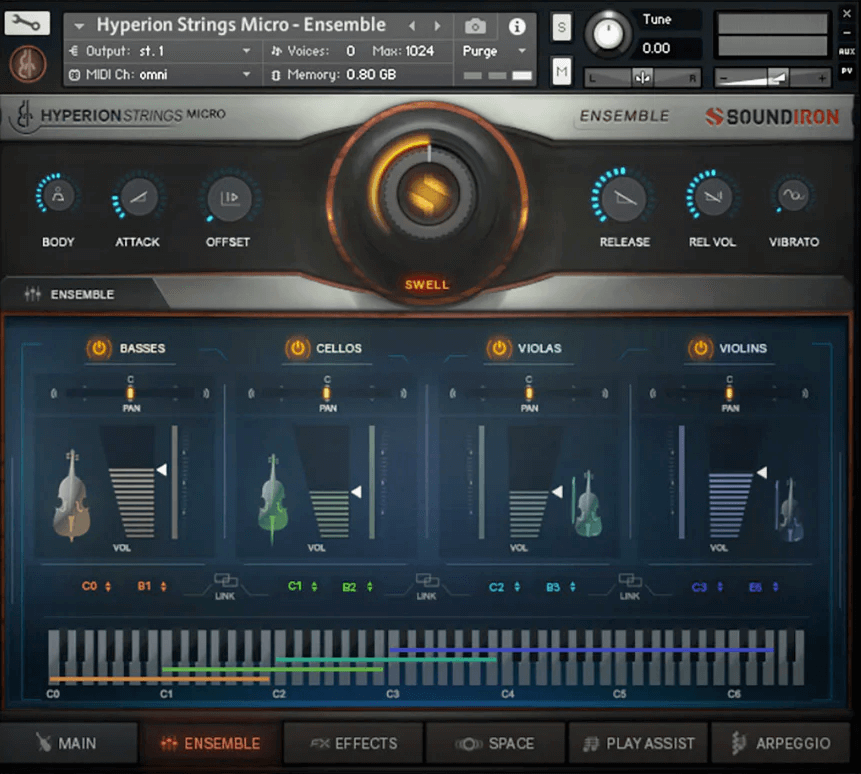The width and height of the screenshot is (861, 774).
Task: Open the wrench edit mode icon
Action: click(27, 23)
